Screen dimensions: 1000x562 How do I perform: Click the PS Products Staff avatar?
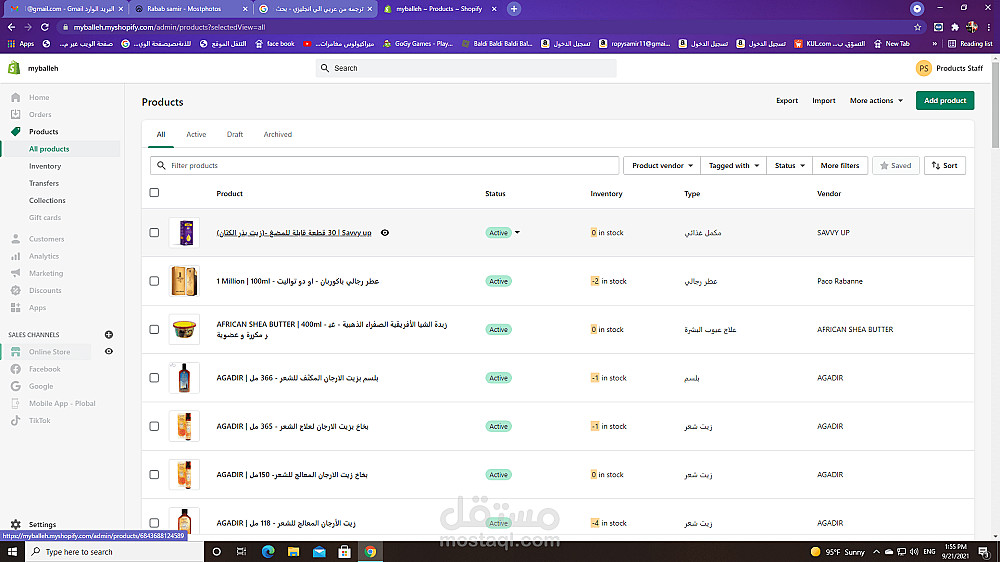pos(923,68)
